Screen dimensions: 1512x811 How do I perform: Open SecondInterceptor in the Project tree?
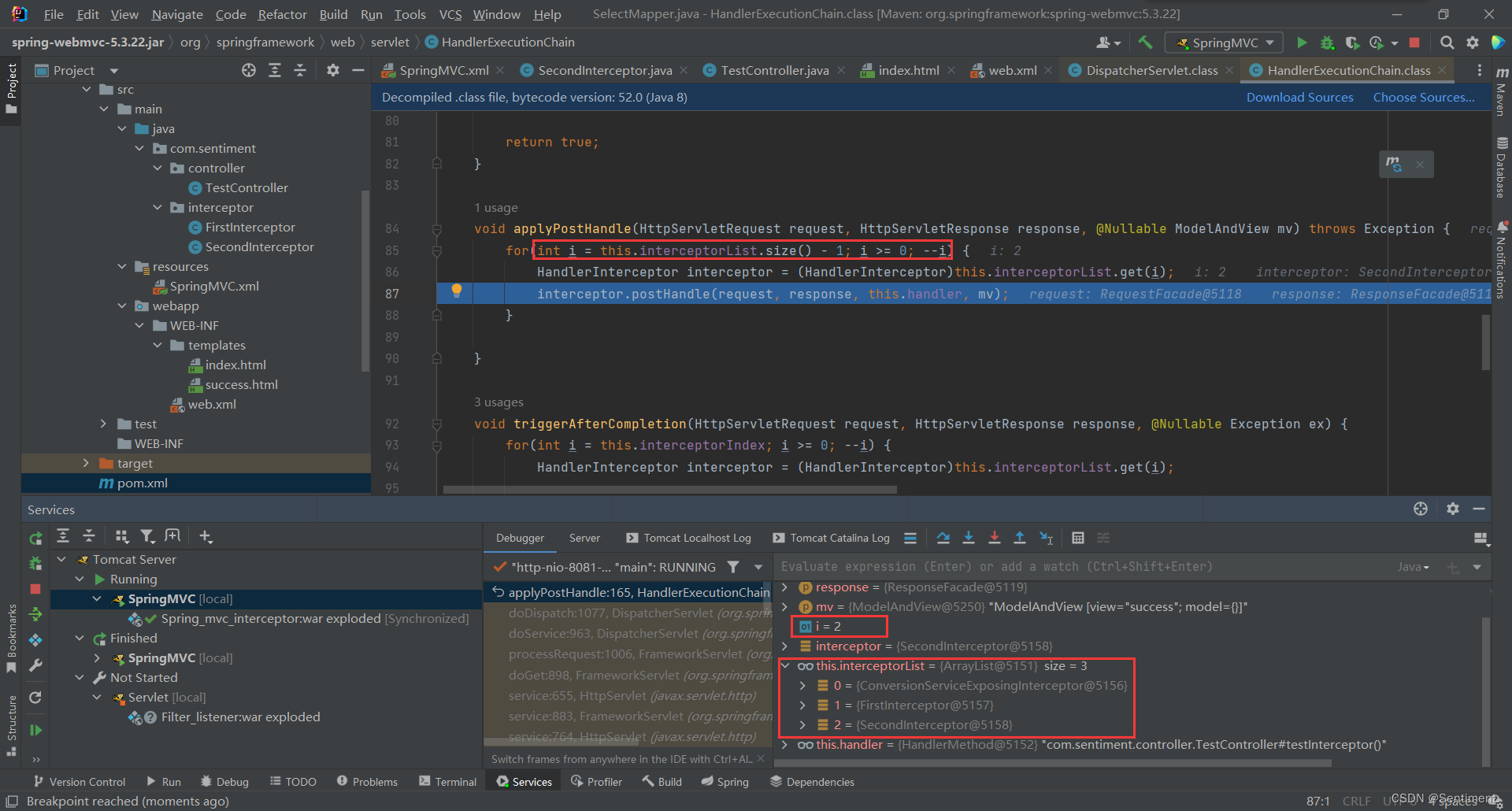[x=259, y=246]
